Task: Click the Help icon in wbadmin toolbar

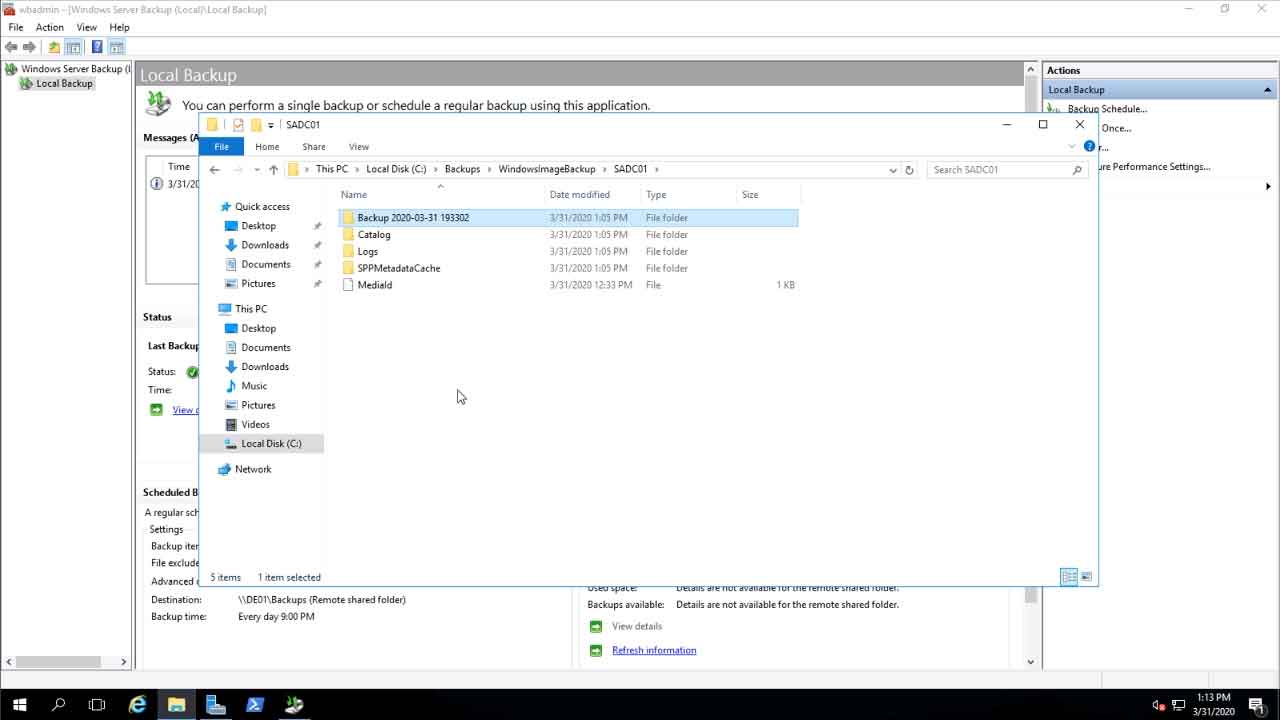Action: coord(97,47)
